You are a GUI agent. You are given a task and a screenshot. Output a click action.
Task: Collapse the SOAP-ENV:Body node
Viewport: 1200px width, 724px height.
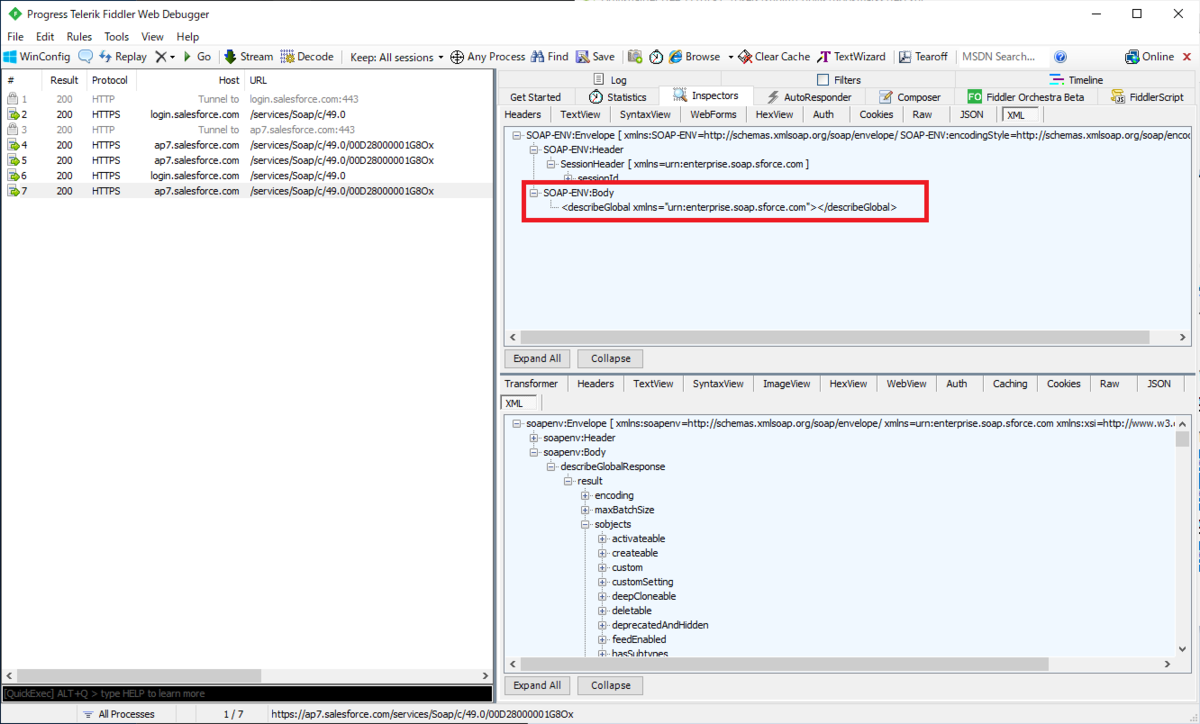(533, 192)
